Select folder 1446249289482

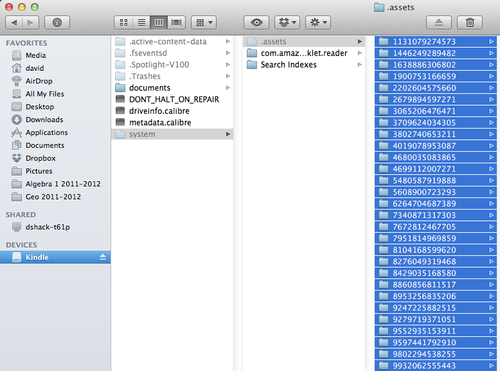[x=436, y=53]
